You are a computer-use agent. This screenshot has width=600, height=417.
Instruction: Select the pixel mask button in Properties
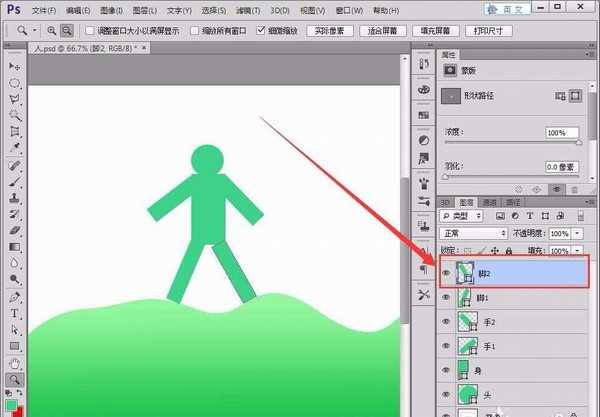[560, 96]
